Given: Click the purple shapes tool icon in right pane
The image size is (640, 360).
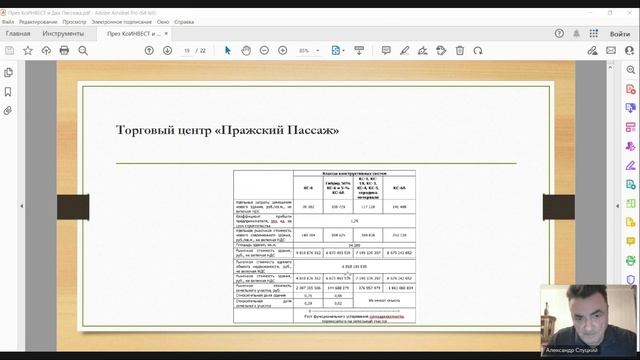Looking at the screenshot, I should pos(631,147).
